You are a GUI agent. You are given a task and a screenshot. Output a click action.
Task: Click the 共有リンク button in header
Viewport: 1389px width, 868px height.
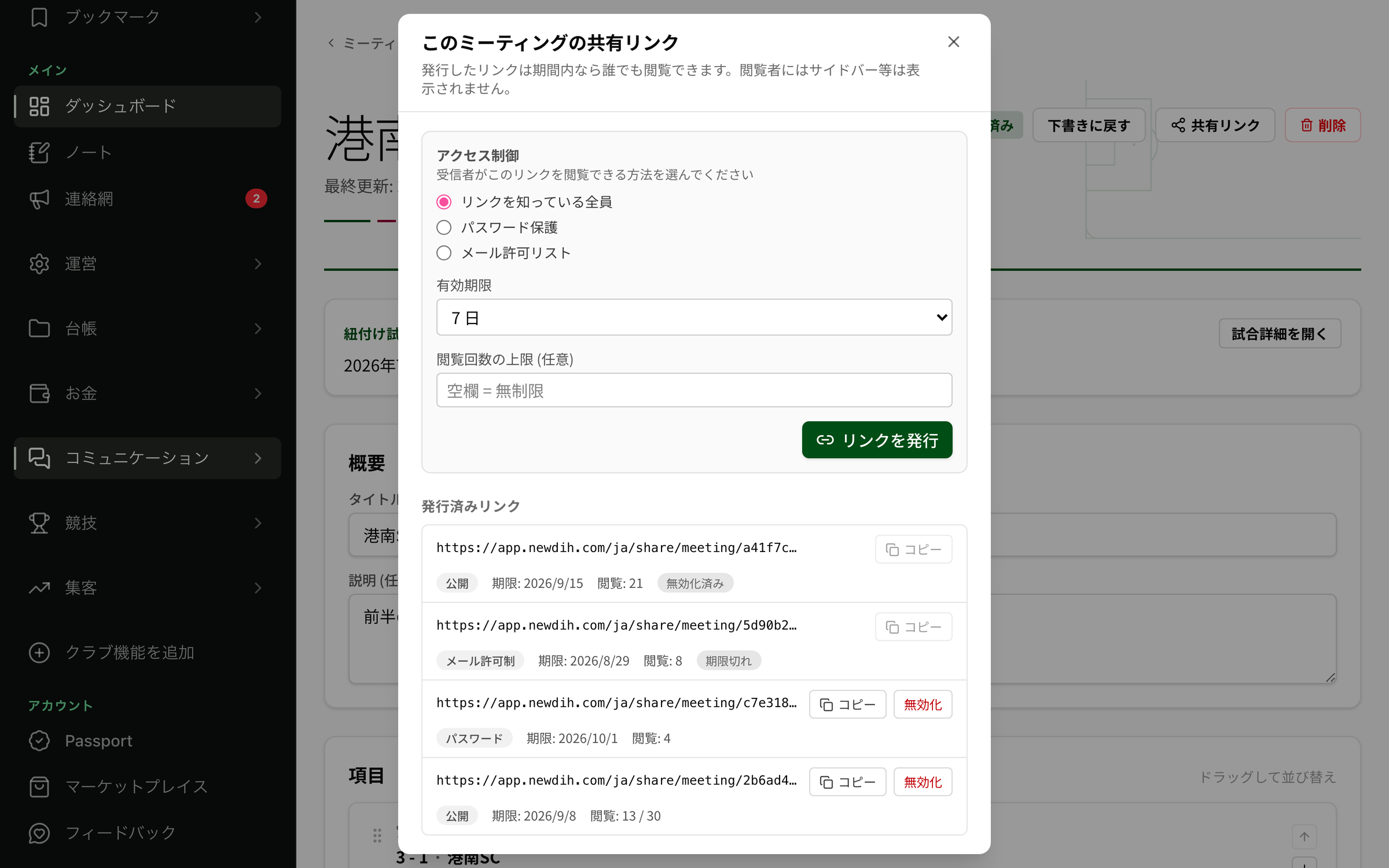coord(1215,125)
